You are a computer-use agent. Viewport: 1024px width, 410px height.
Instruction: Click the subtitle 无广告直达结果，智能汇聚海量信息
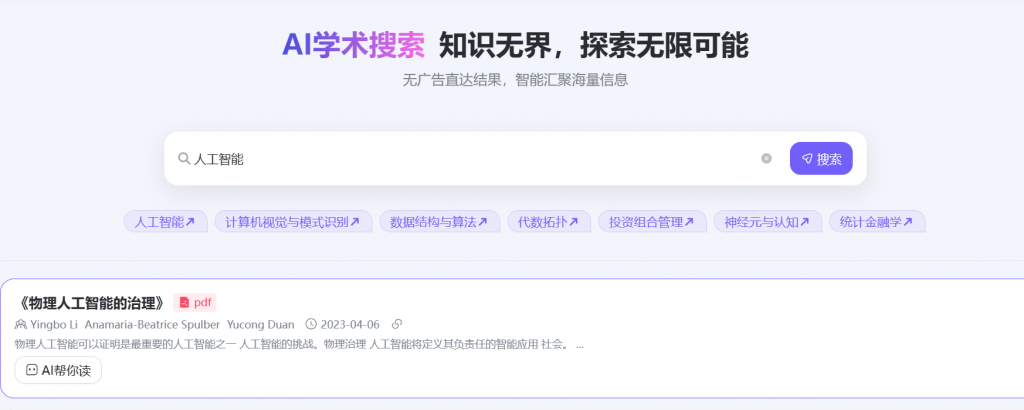[515, 80]
